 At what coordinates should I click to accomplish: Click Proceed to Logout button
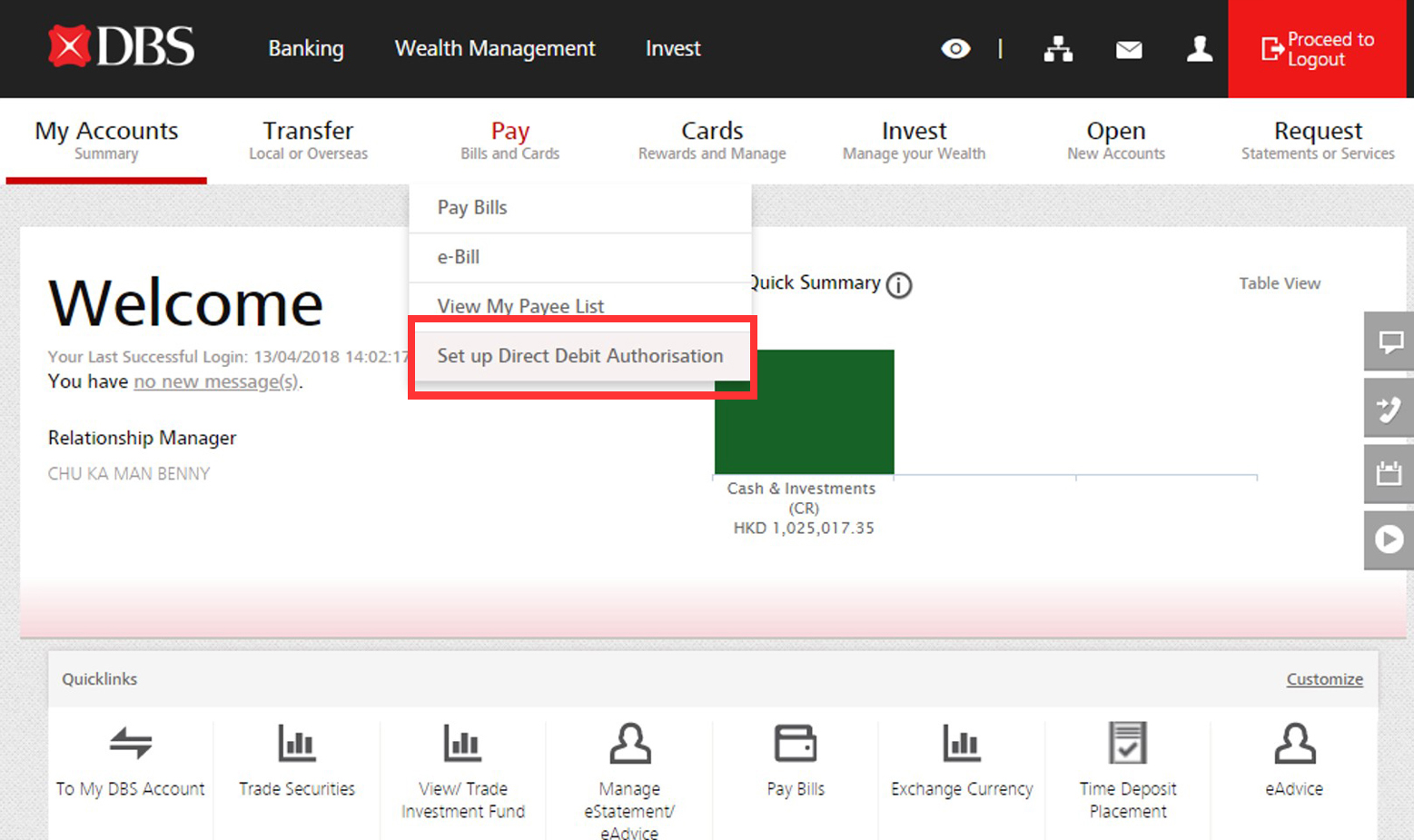(1317, 49)
